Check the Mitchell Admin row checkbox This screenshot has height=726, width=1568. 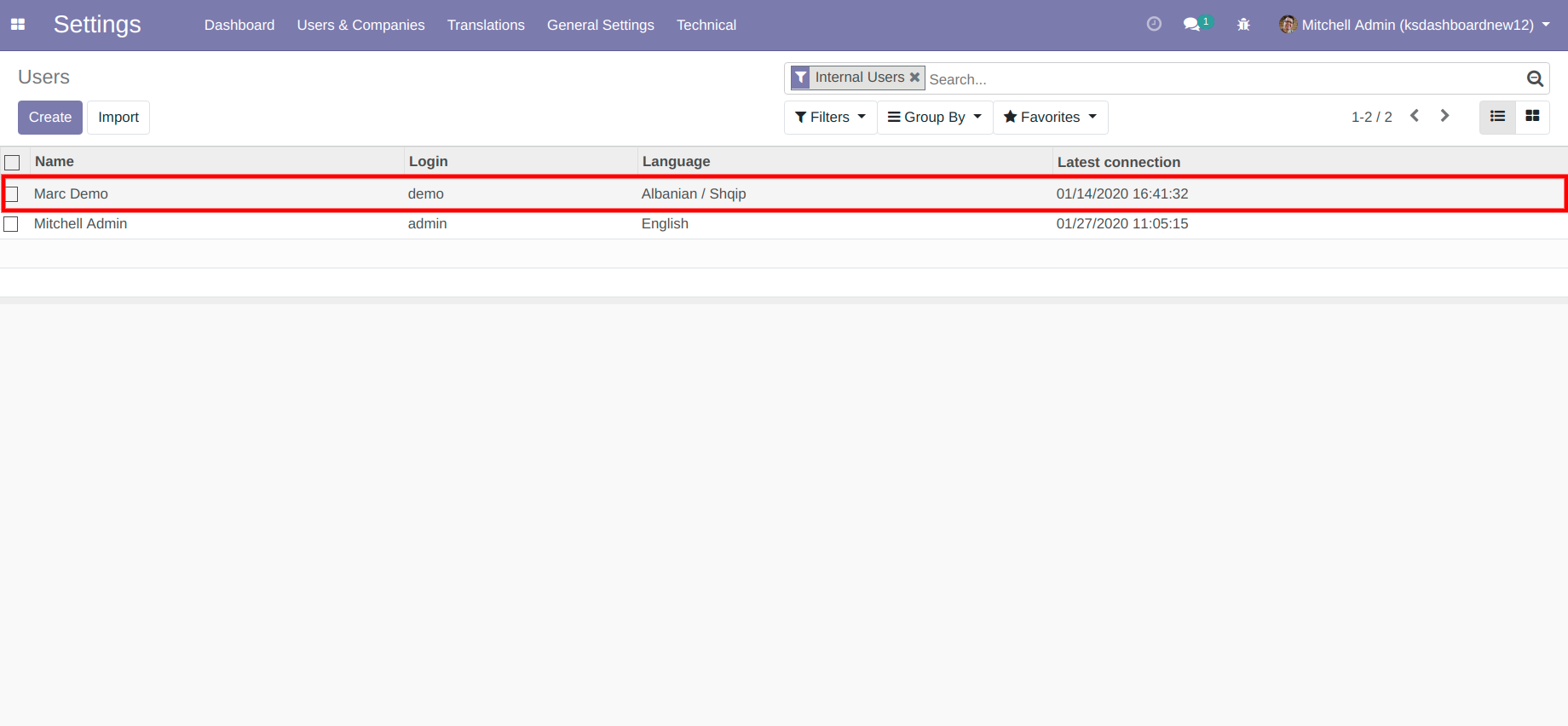click(x=11, y=224)
